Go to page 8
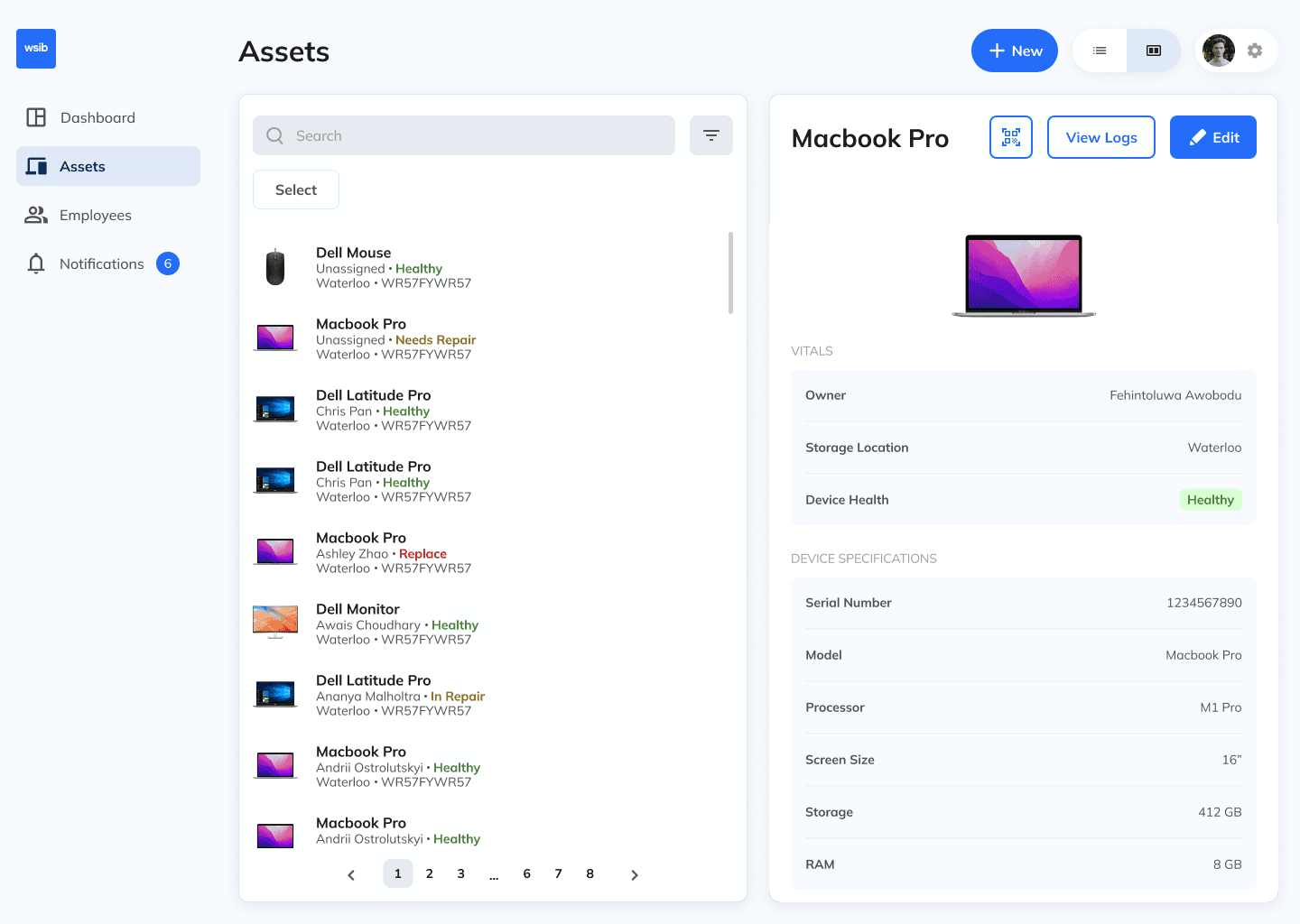This screenshot has height=924, width=1300. tap(590, 873)
